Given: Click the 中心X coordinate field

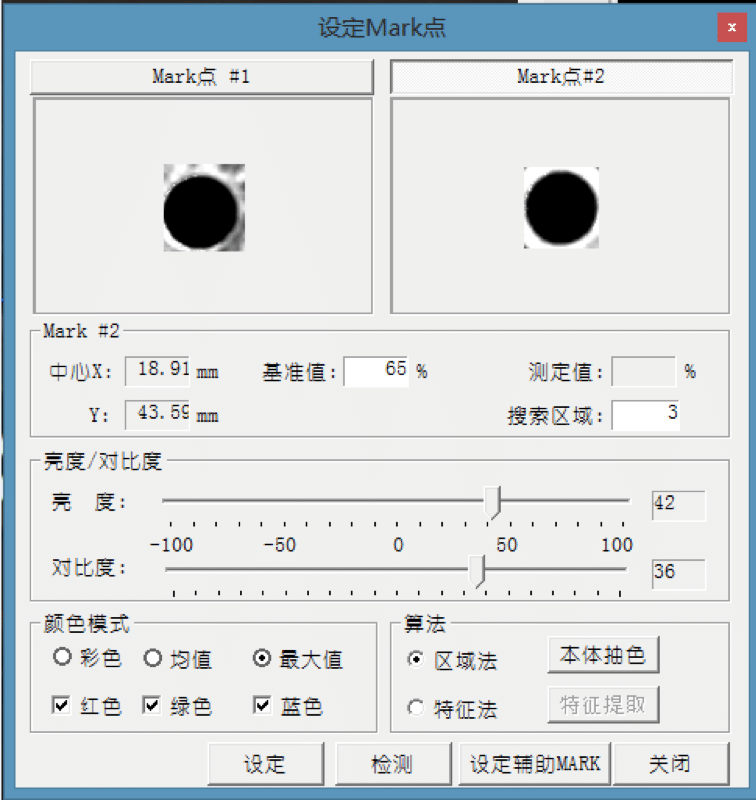Looking at the screenshot, I should click(x=158, y=371).
